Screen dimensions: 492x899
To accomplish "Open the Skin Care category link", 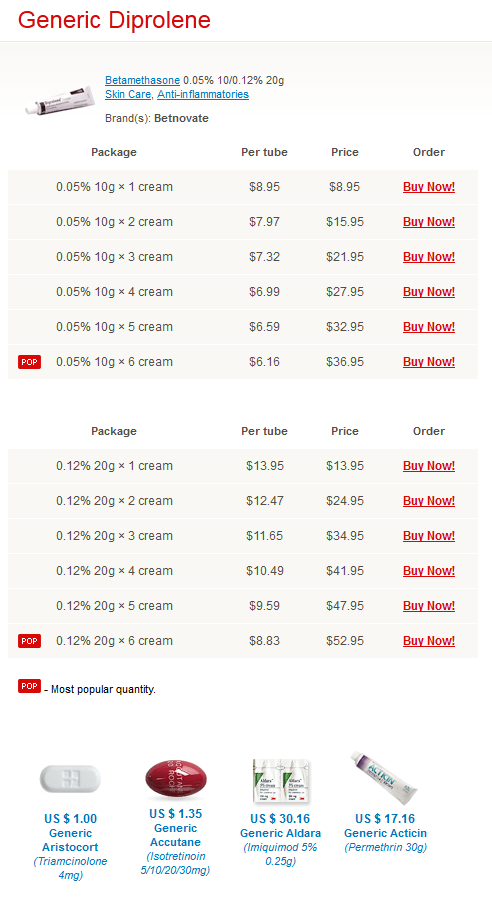I will point(128,95).
